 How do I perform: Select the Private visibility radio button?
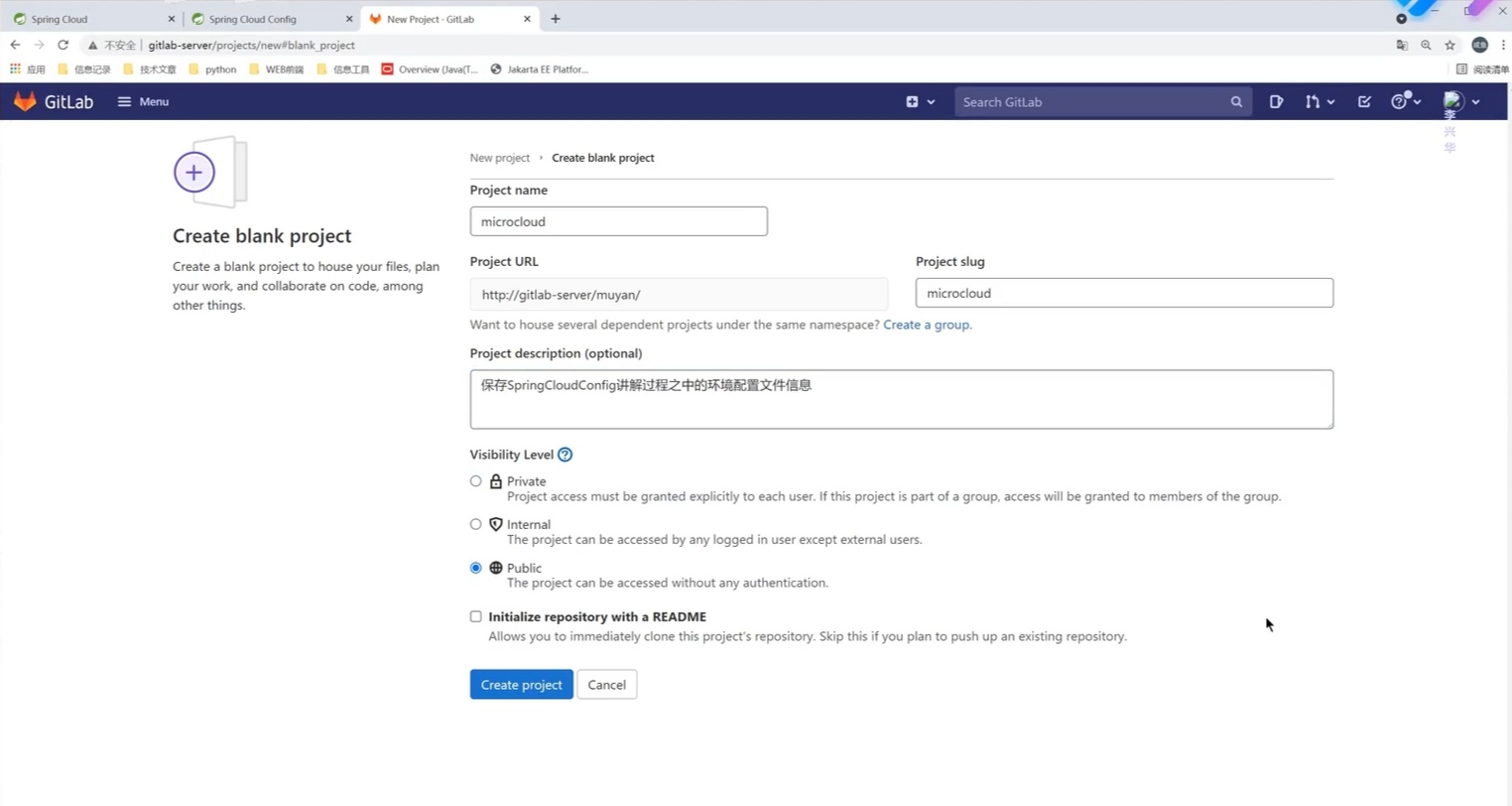click(476, 480)
